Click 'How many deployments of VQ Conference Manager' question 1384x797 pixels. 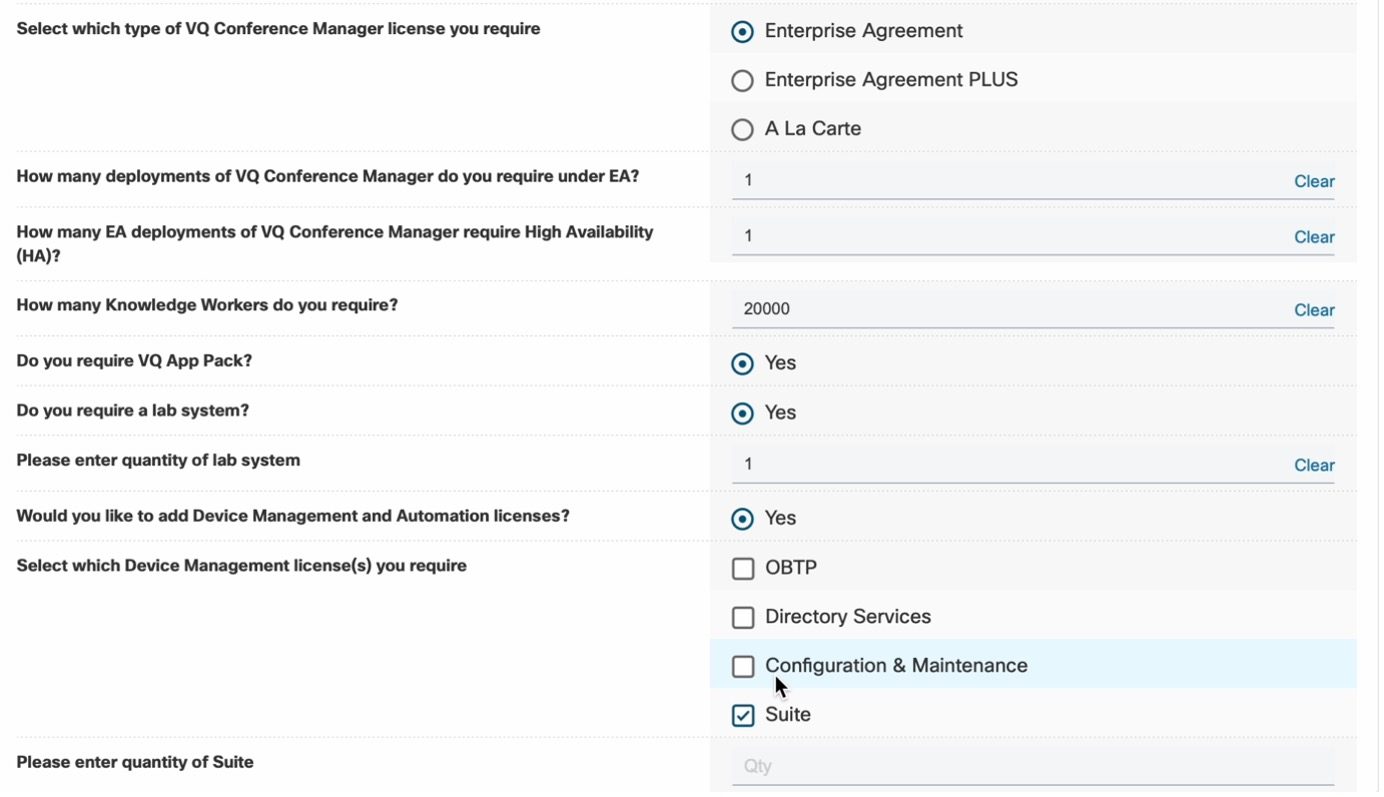pos(329,178)
